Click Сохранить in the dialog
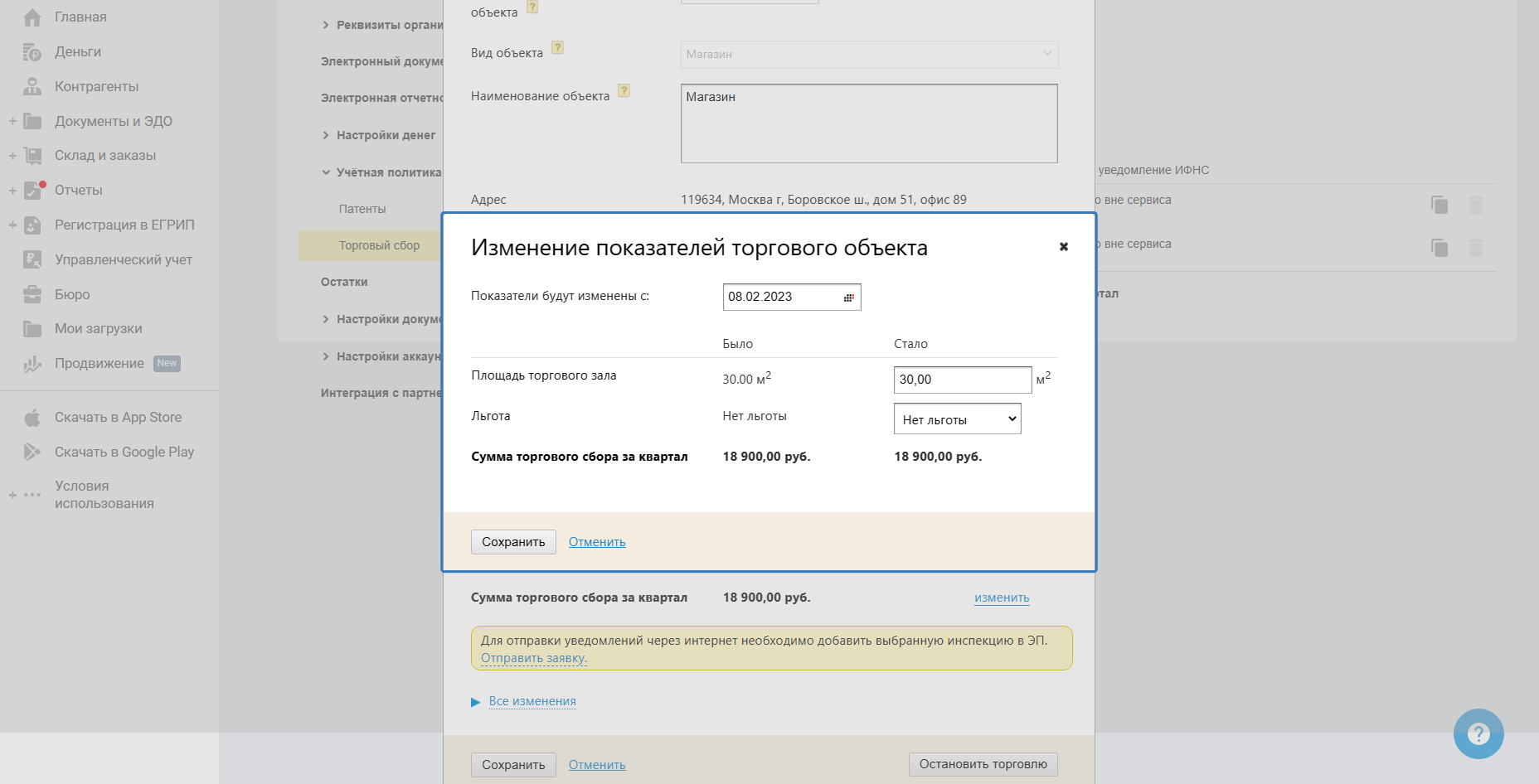 513,542
